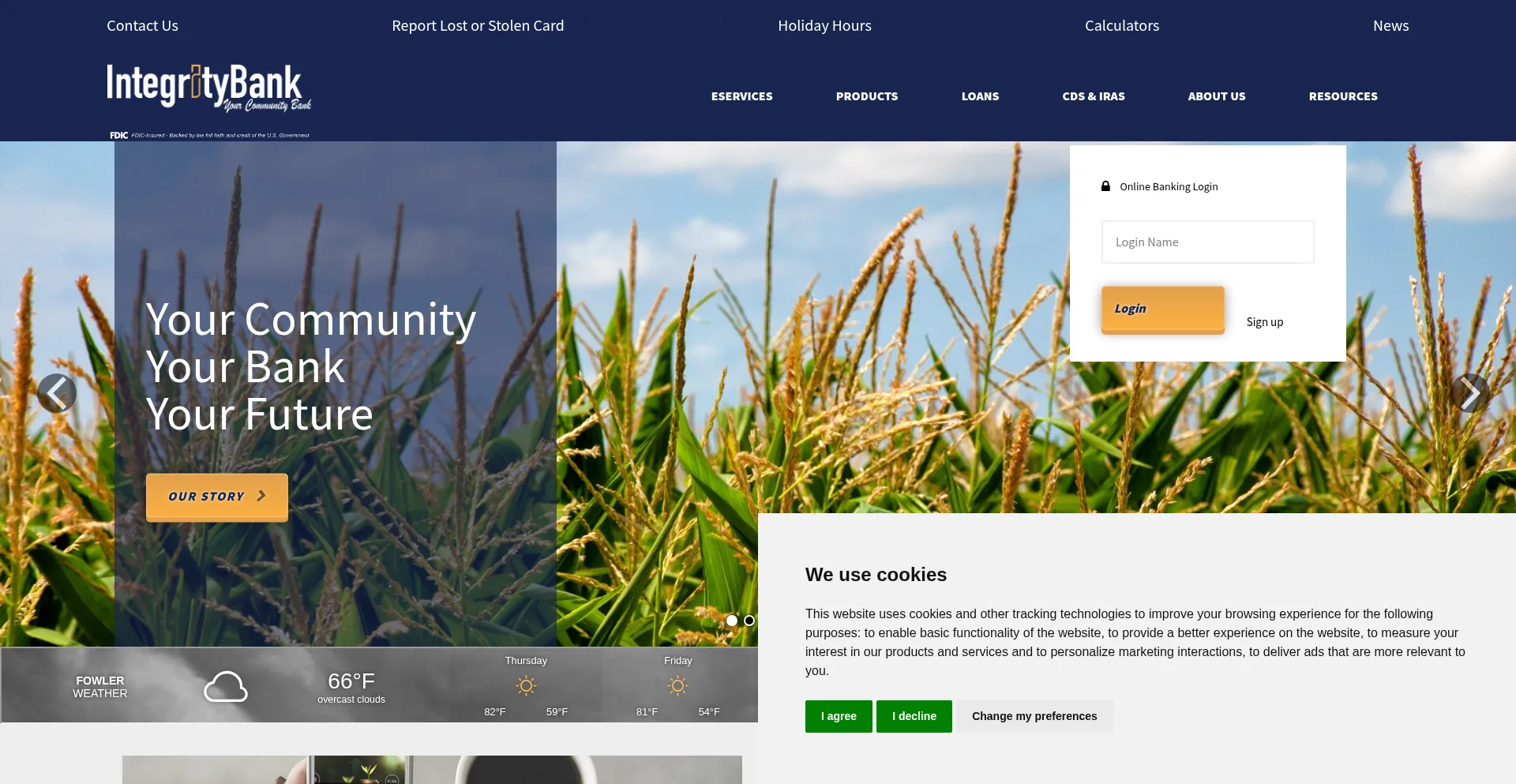Open the eServices menu

[x=742, y=96]
